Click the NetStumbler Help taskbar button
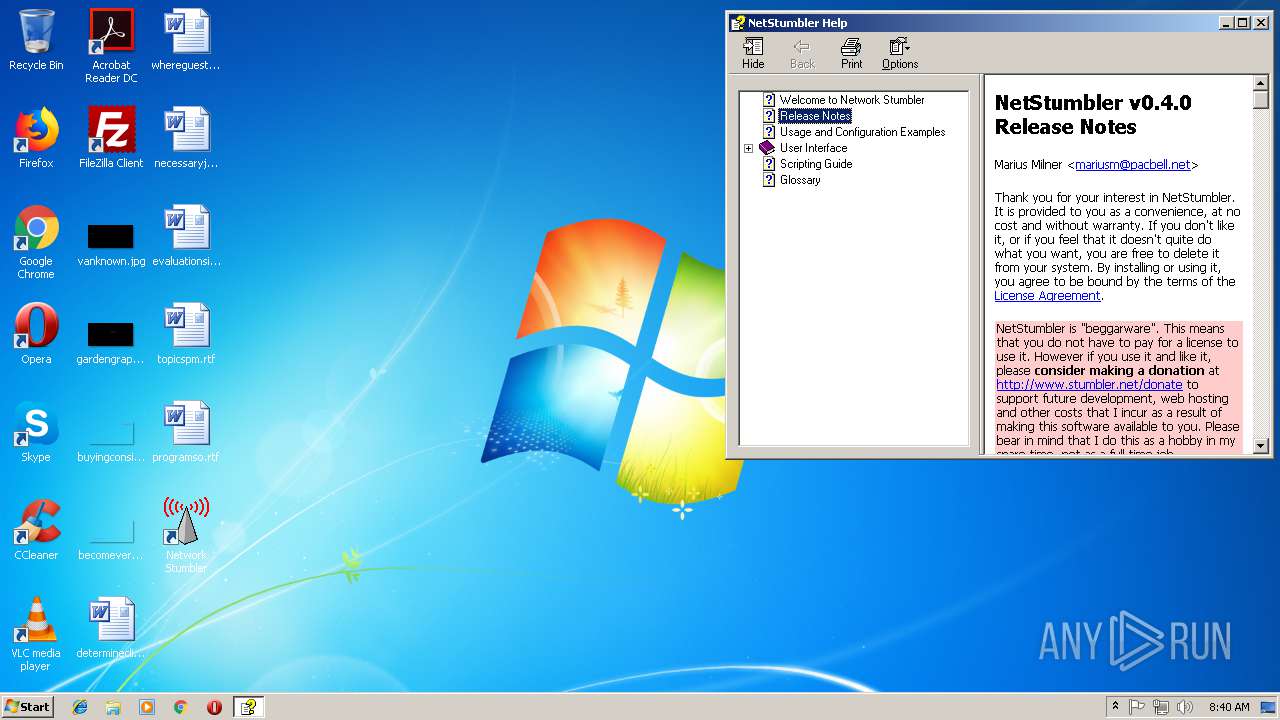The height and width of the screenshot is (720, 1280). click(248, 707)
